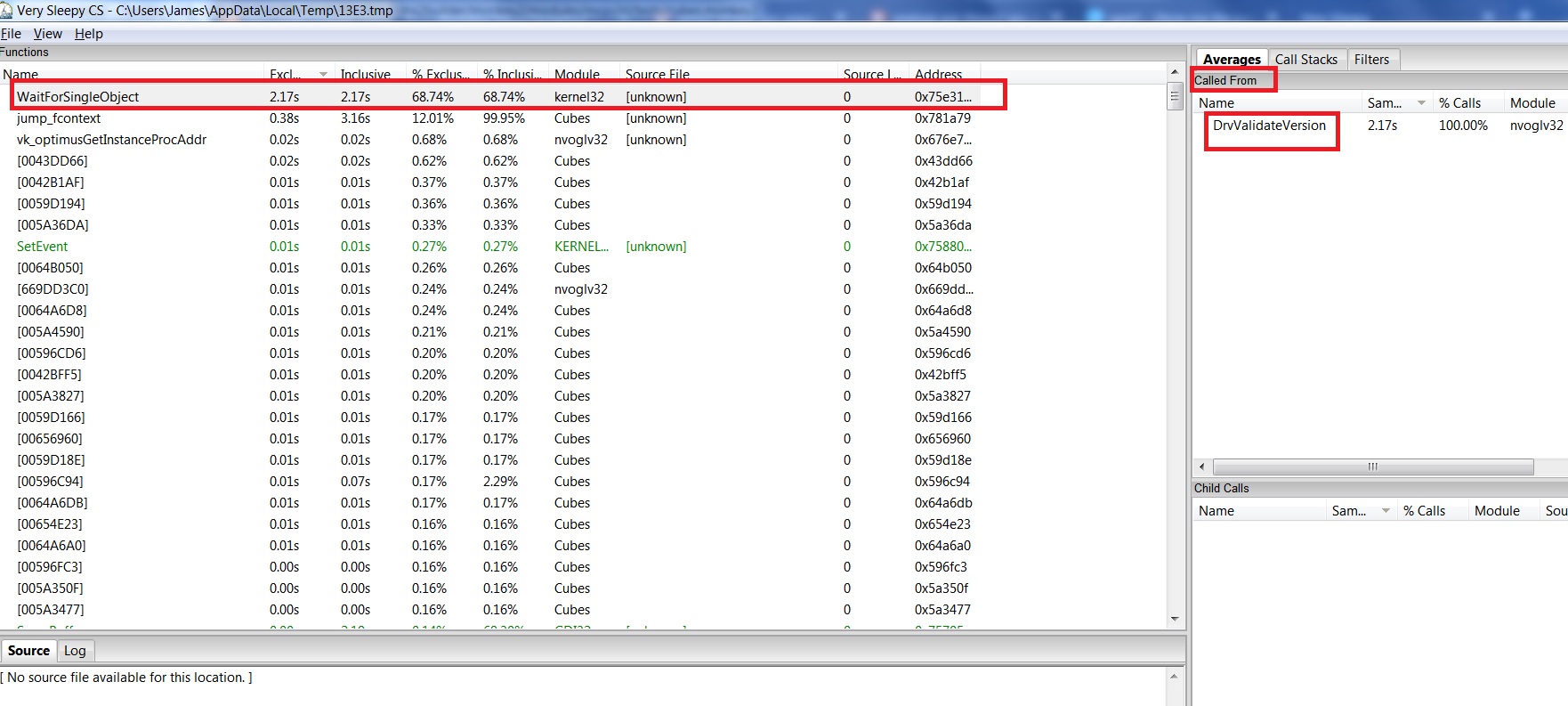Open the Help menu

click(x=88, y=34)
